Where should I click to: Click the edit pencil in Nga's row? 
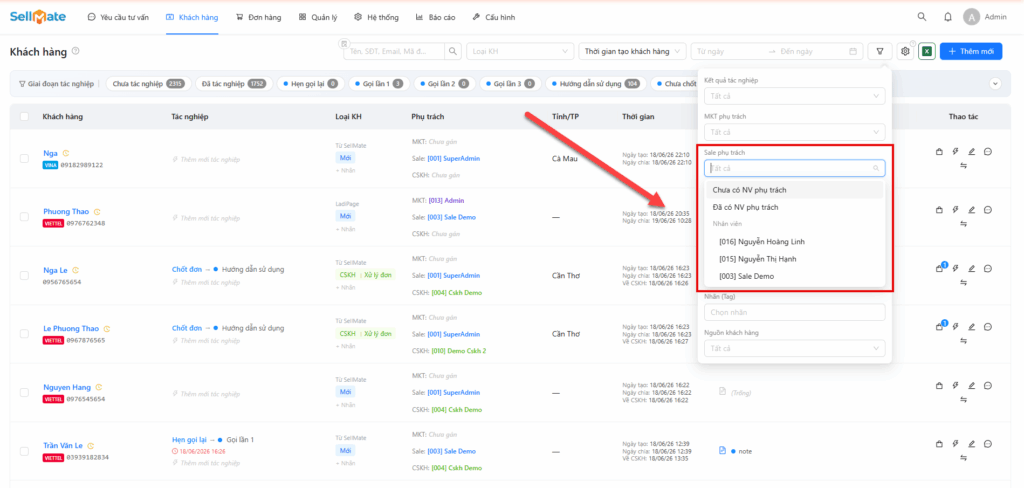[971, 152]
